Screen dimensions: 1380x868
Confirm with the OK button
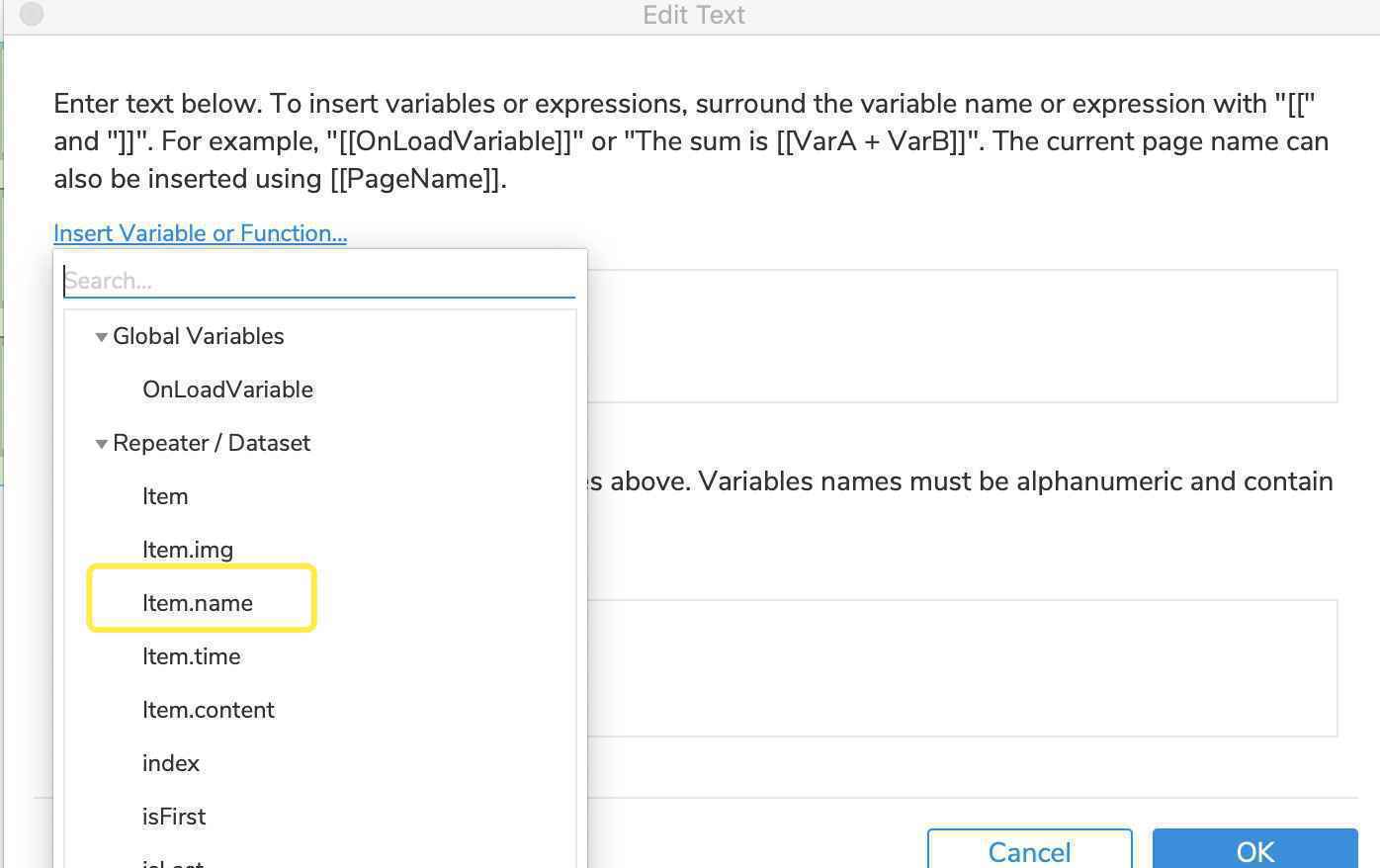pyautogui.click(x=1254, y=850)
